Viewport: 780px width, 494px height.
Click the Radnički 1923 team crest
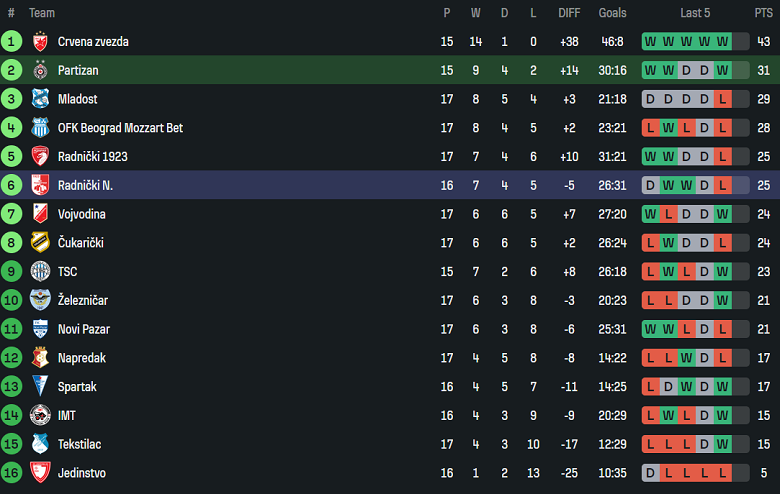[40, 157]
